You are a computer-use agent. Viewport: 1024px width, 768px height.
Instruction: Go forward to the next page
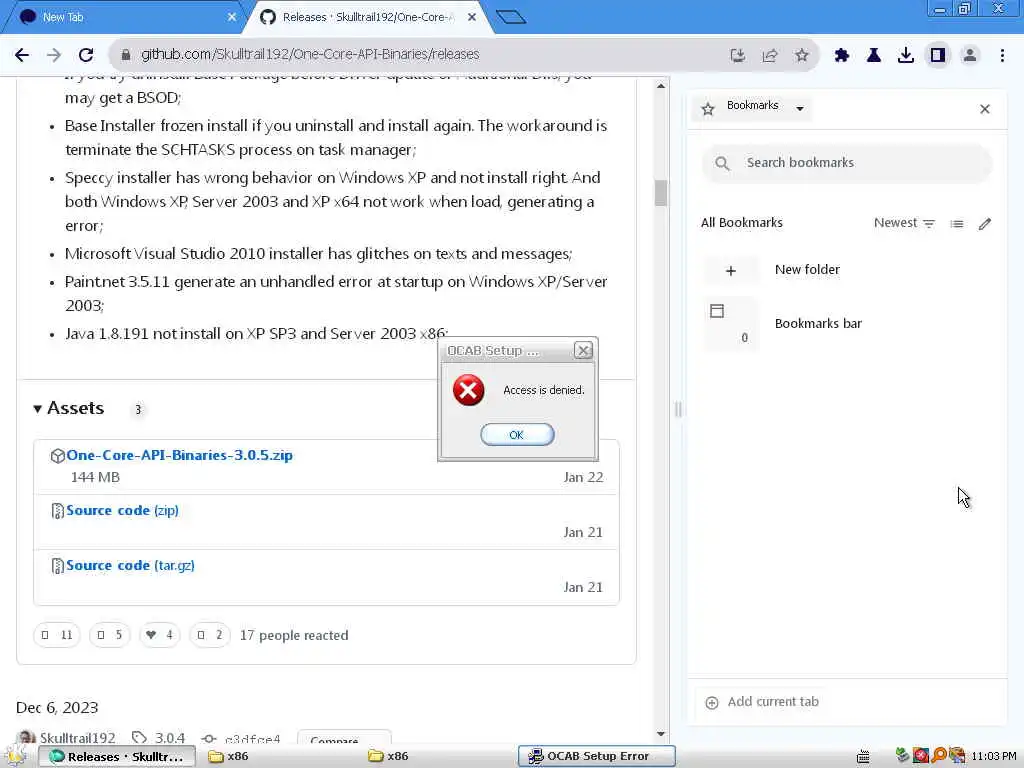click(x=54, y=55)
